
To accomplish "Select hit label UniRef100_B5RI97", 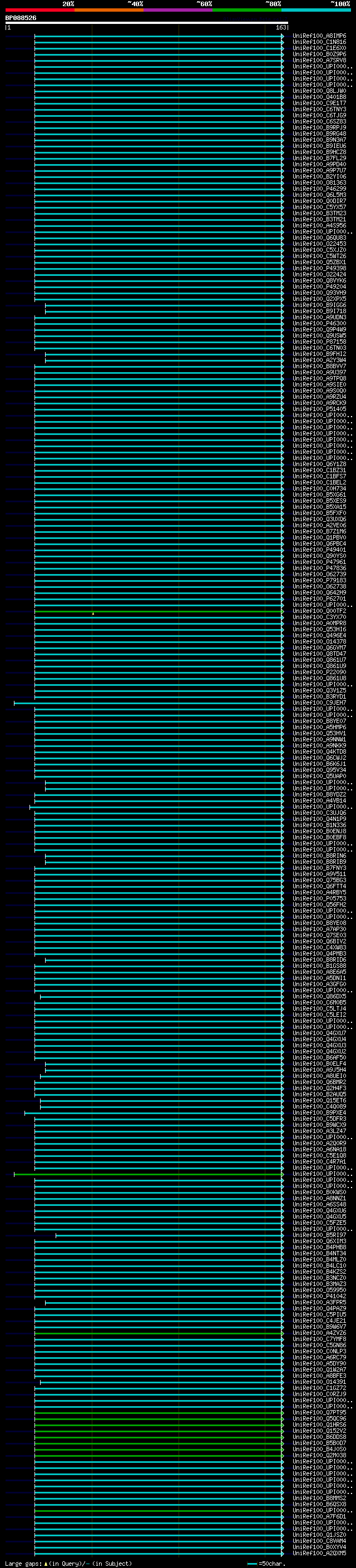I will point(319,1235).
